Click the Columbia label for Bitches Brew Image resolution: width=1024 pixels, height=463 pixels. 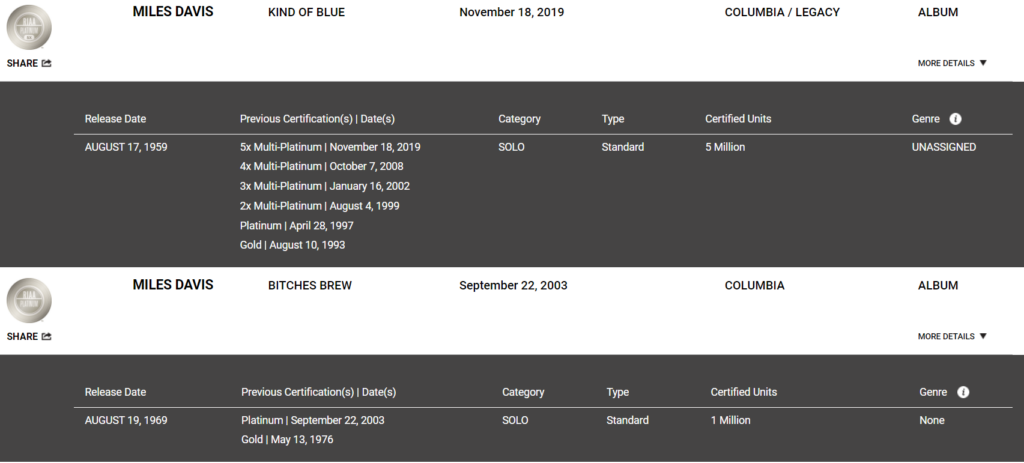coord(754,285)
